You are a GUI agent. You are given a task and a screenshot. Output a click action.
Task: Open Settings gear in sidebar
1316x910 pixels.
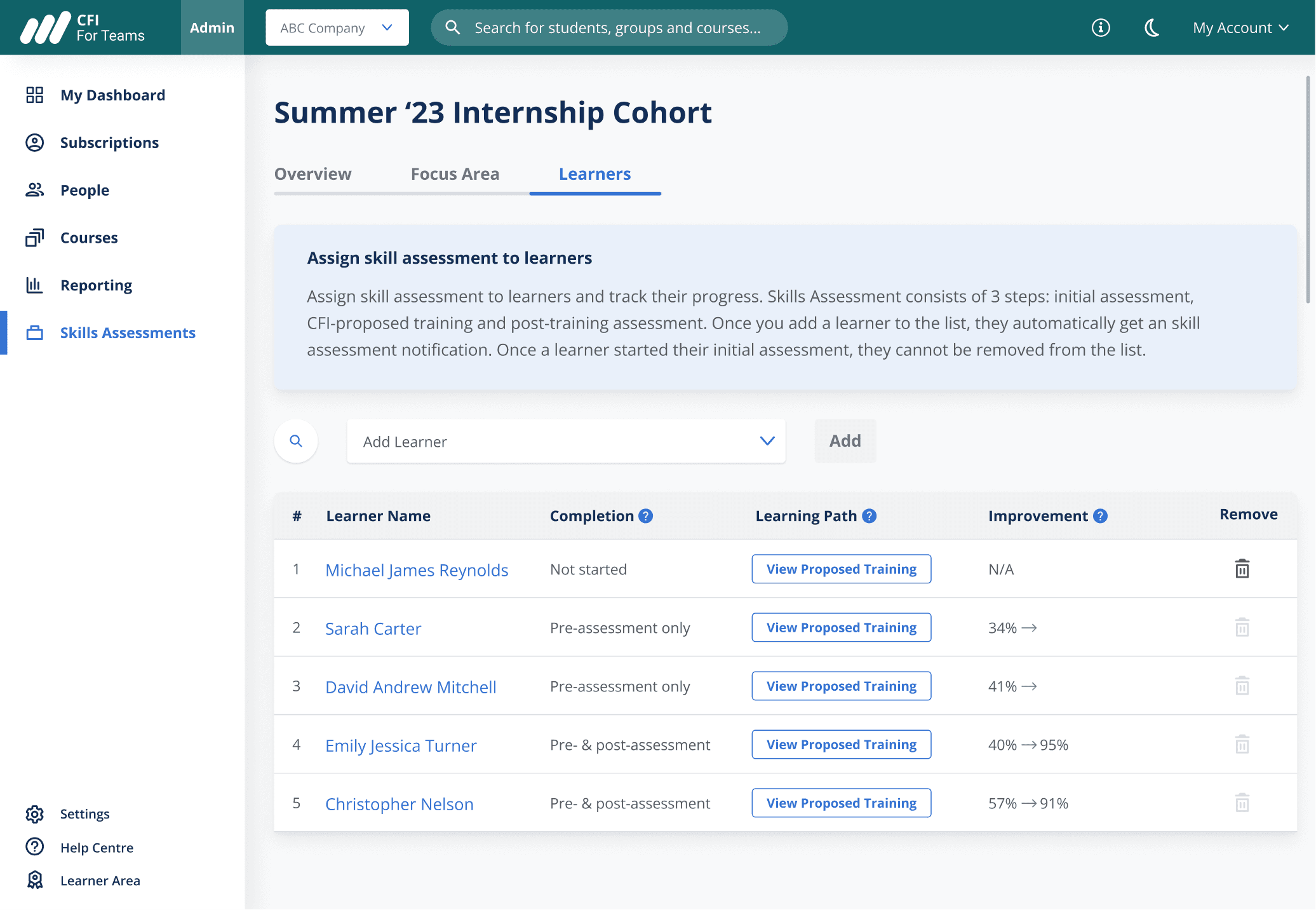tap(35, 814)
